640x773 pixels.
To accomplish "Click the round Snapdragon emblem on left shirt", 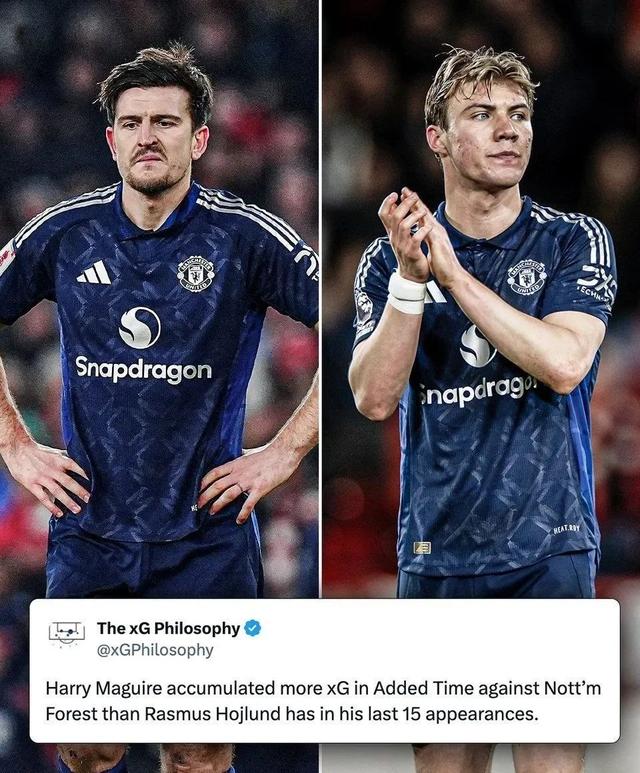I will [140, 328].
